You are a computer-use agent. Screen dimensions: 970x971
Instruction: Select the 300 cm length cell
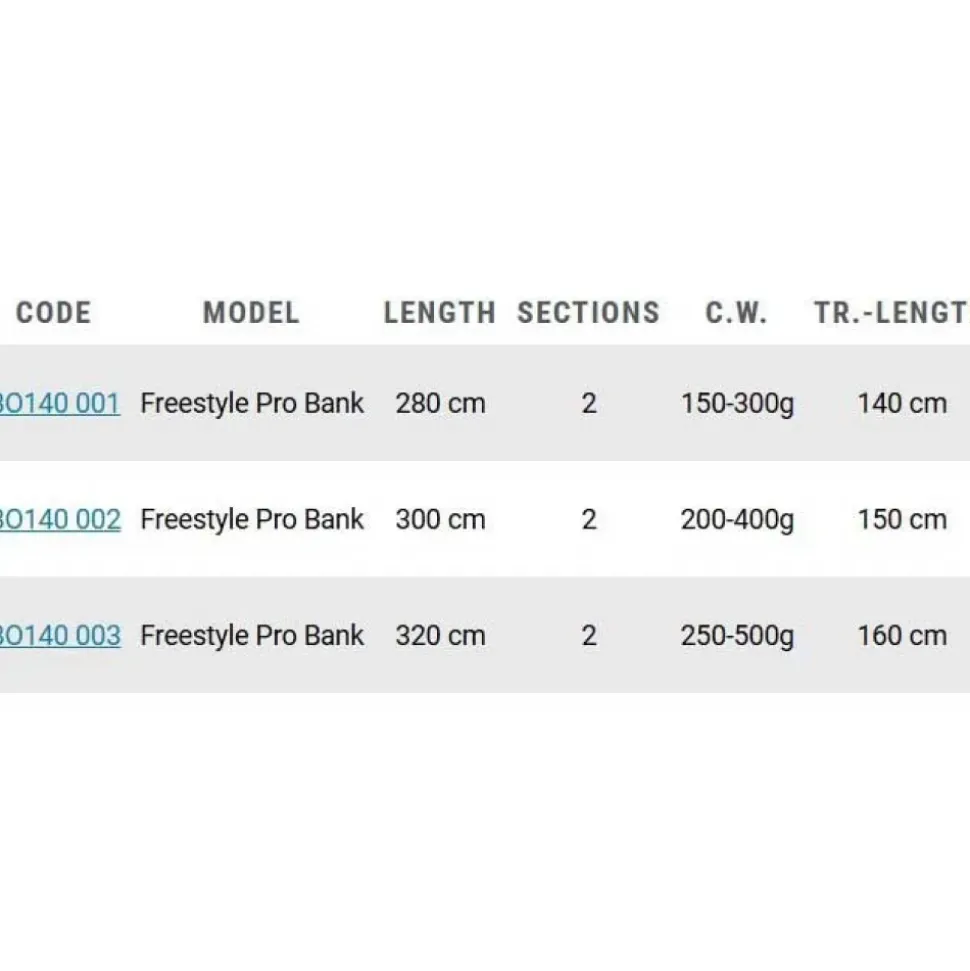(440, 520)
